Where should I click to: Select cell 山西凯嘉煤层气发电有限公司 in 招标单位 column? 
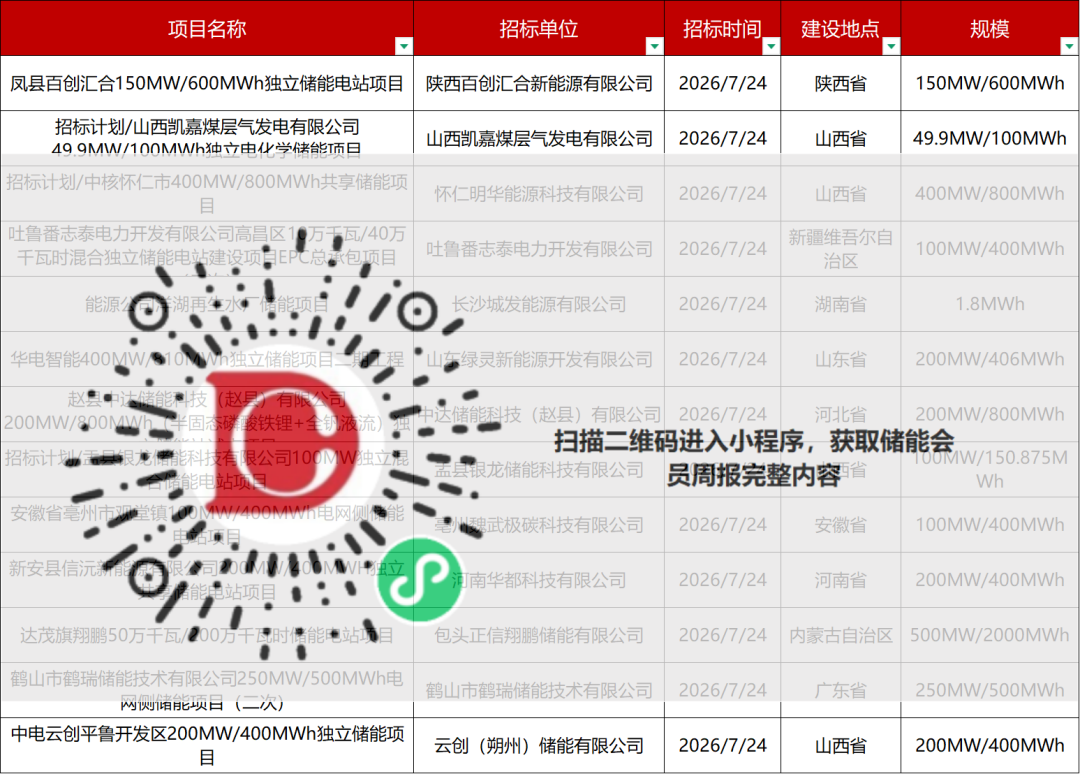[539, 138]
